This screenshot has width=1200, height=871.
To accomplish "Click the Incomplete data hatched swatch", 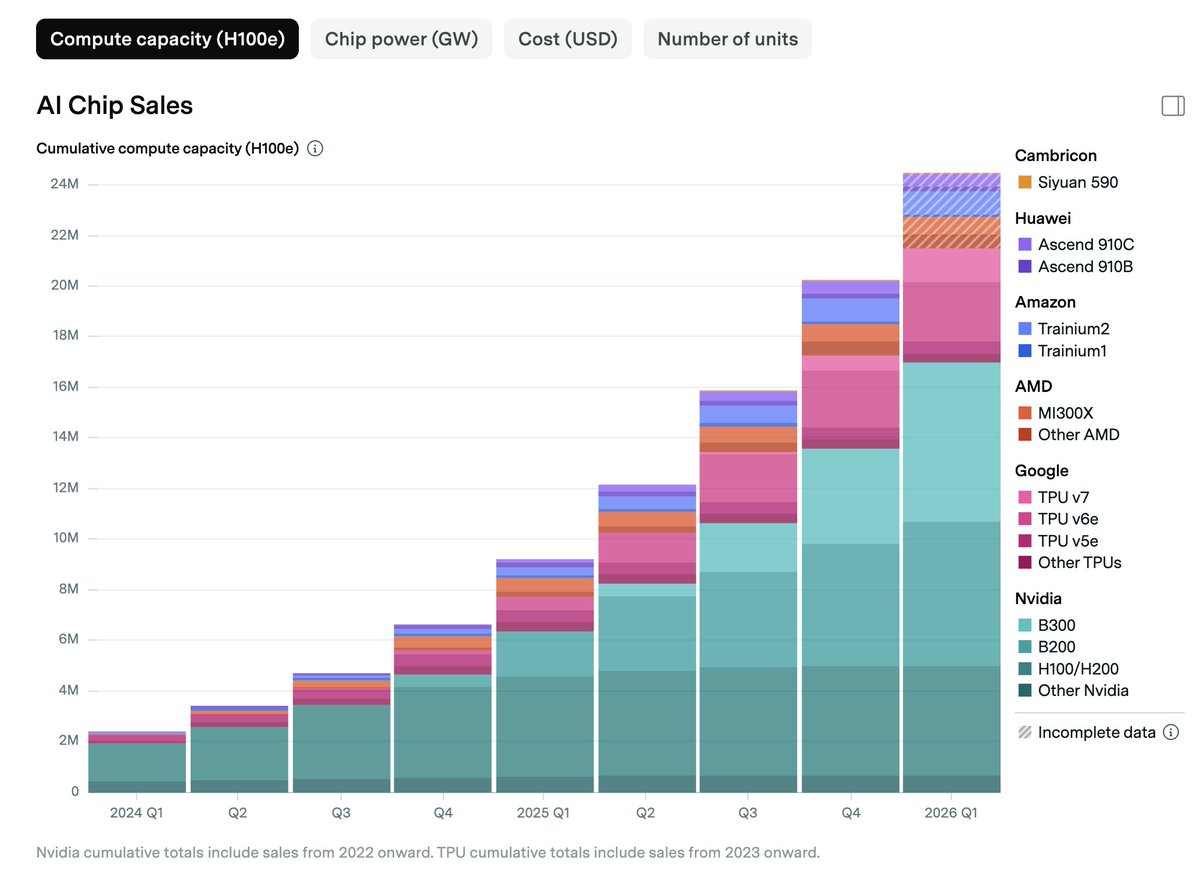I will pos(1024,732).
